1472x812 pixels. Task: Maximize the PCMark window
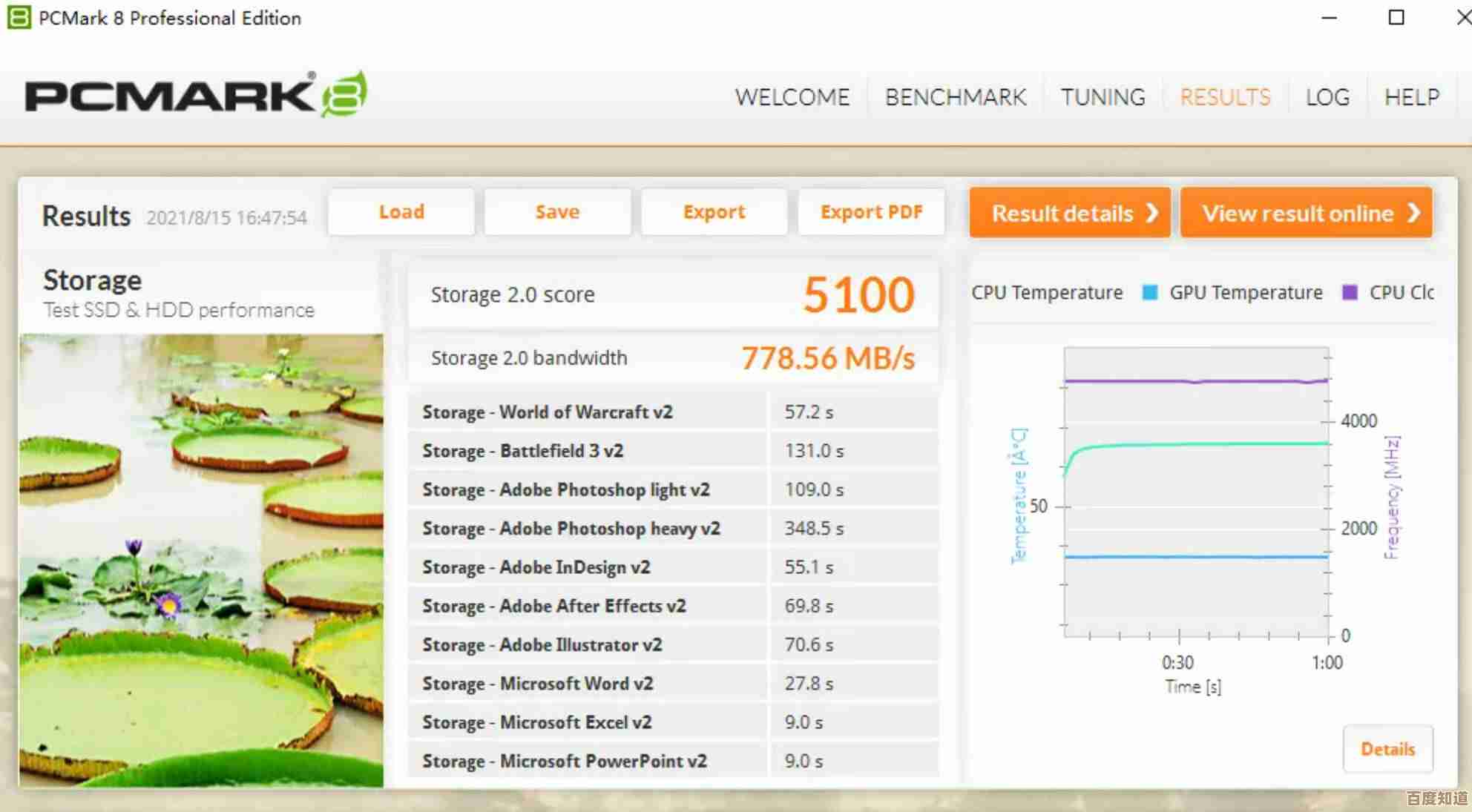click(1396, 17)
